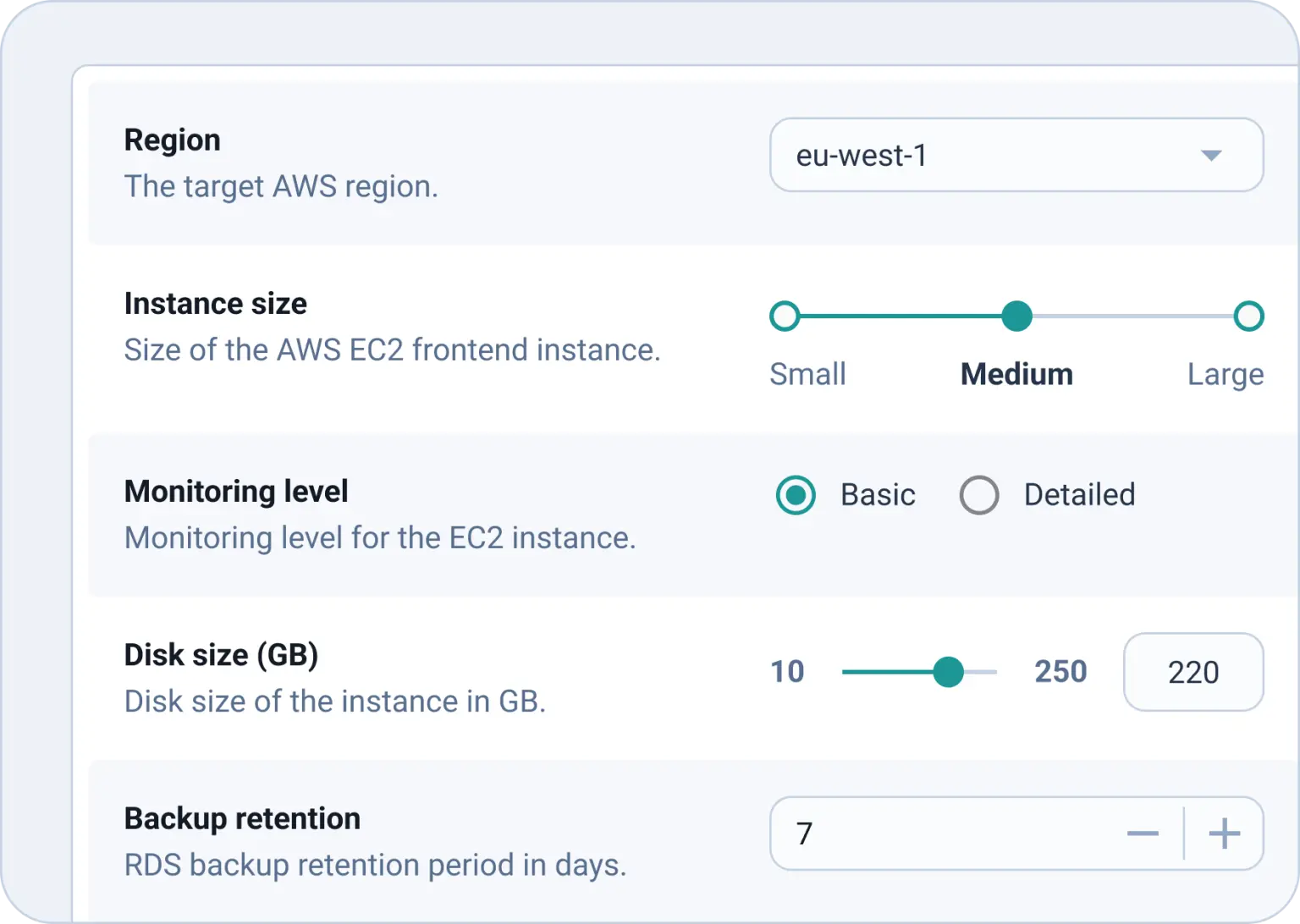Click the Medium instance size handle
The image size is (1300, 924).
click(x=1016, y=316)
